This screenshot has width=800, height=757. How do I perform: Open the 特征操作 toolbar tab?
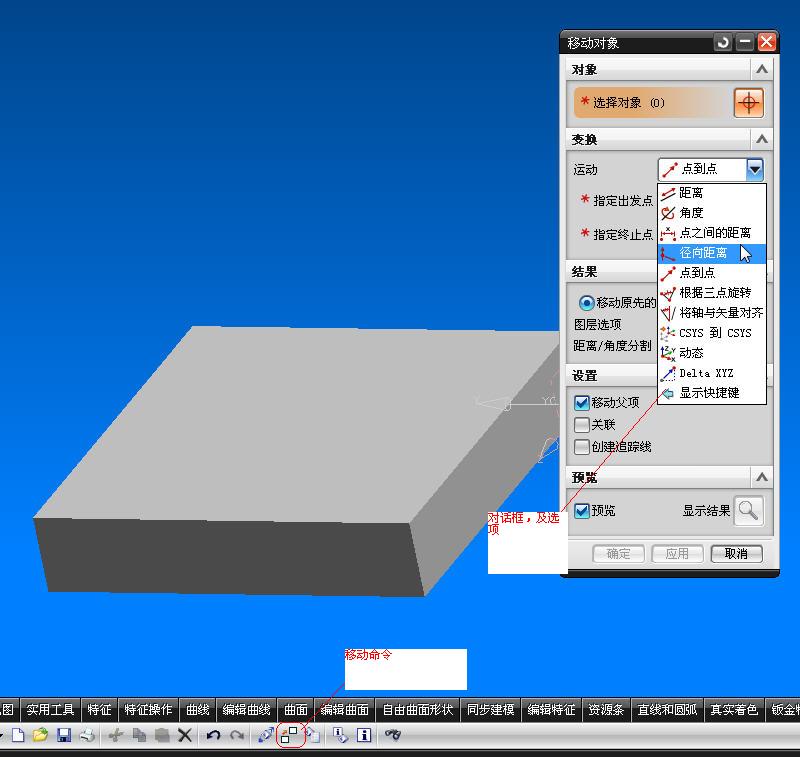(x=148, y=710)
